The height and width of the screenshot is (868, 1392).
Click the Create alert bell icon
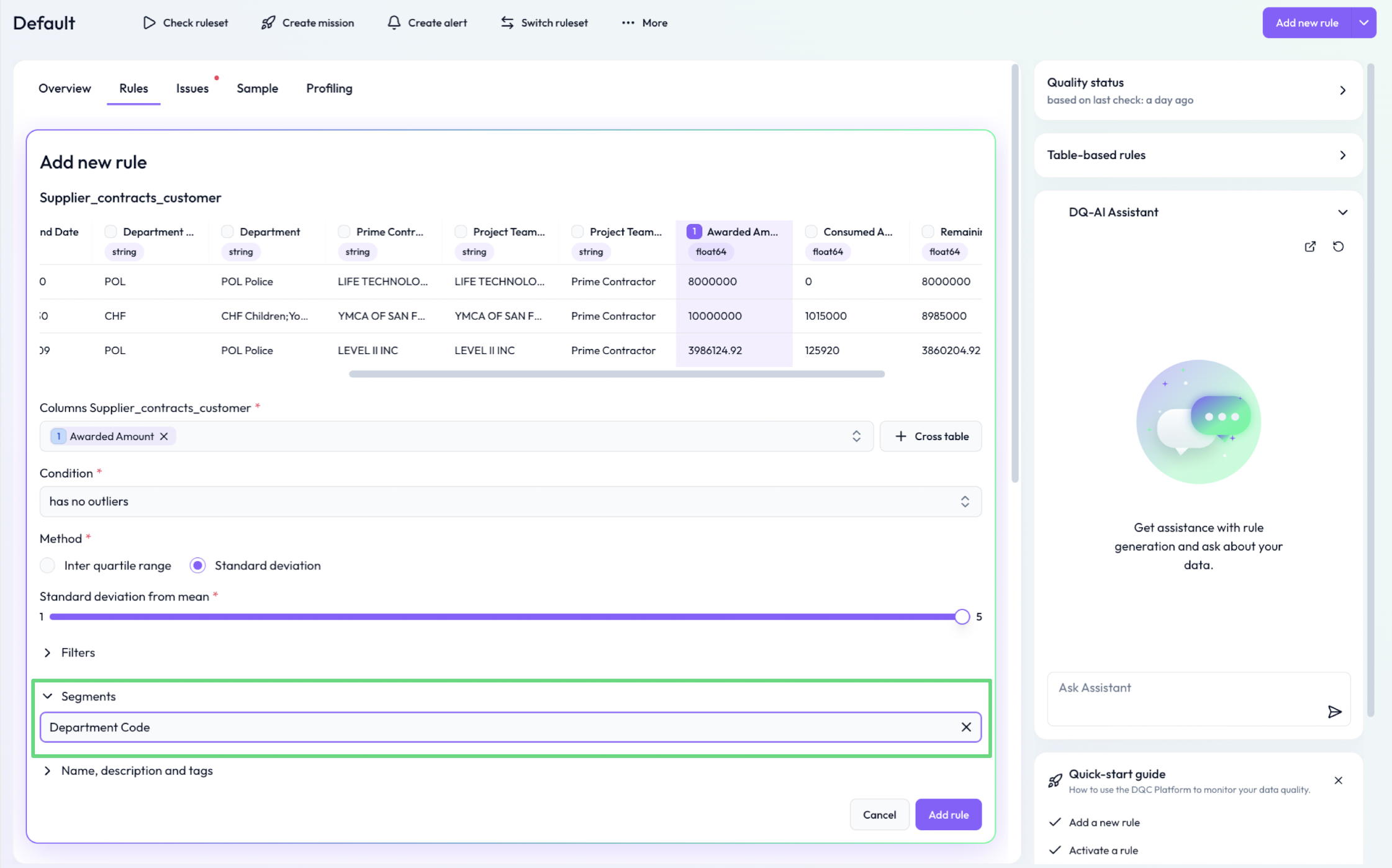pos(394,23)
